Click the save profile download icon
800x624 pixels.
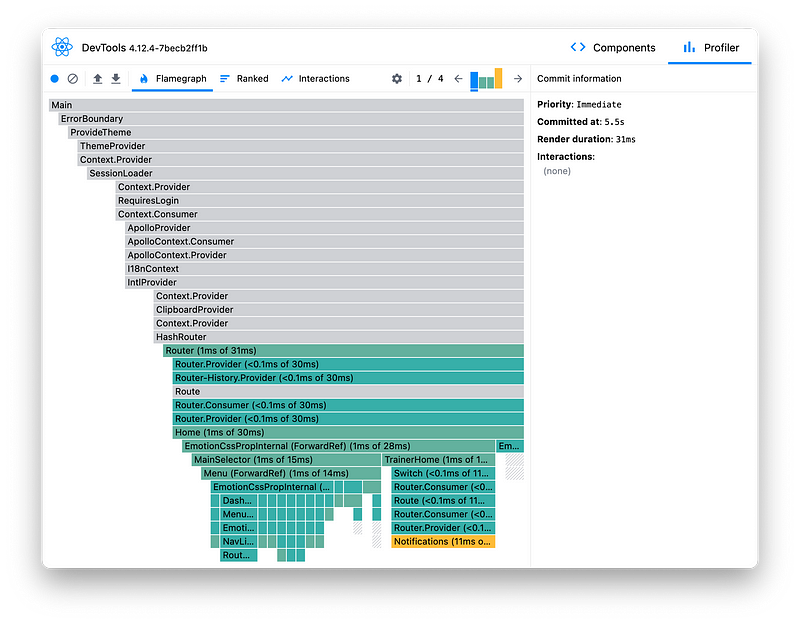pyautogui.click(x=115, y=79)
